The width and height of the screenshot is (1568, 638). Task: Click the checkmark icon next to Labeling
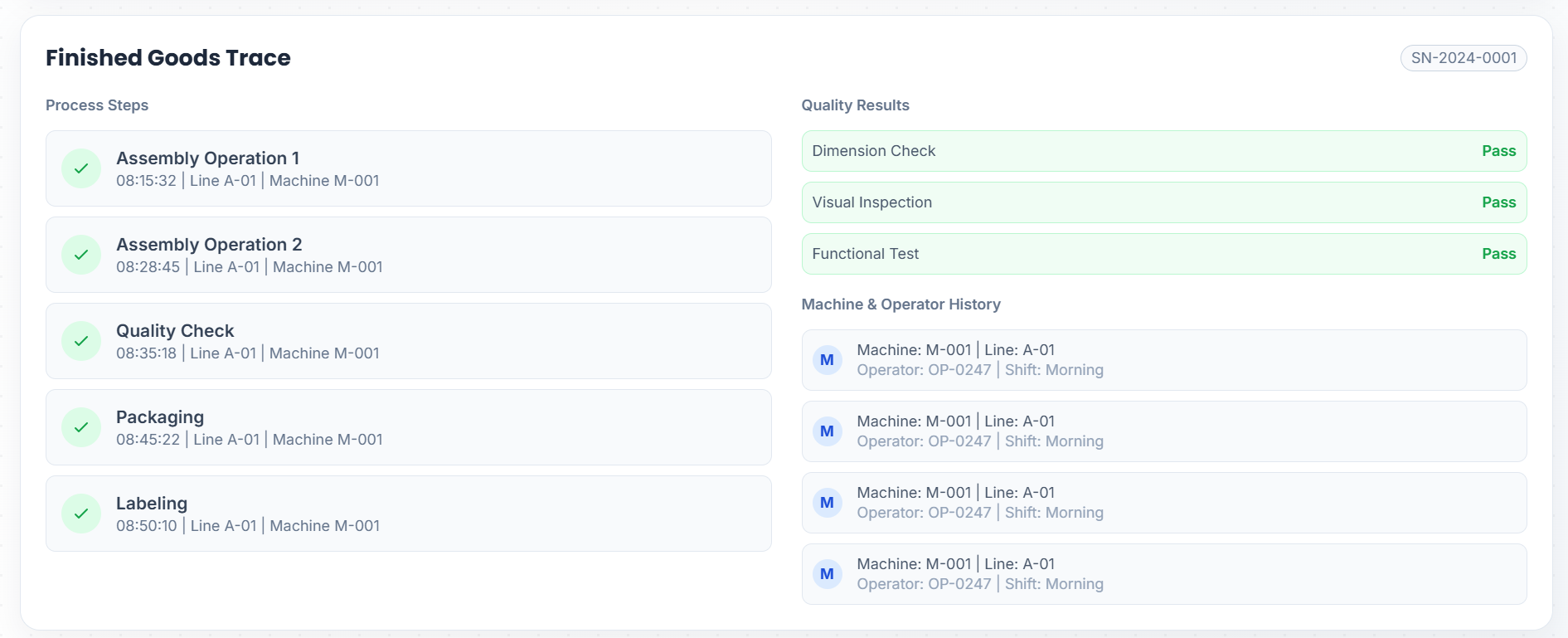coord(81,514)
